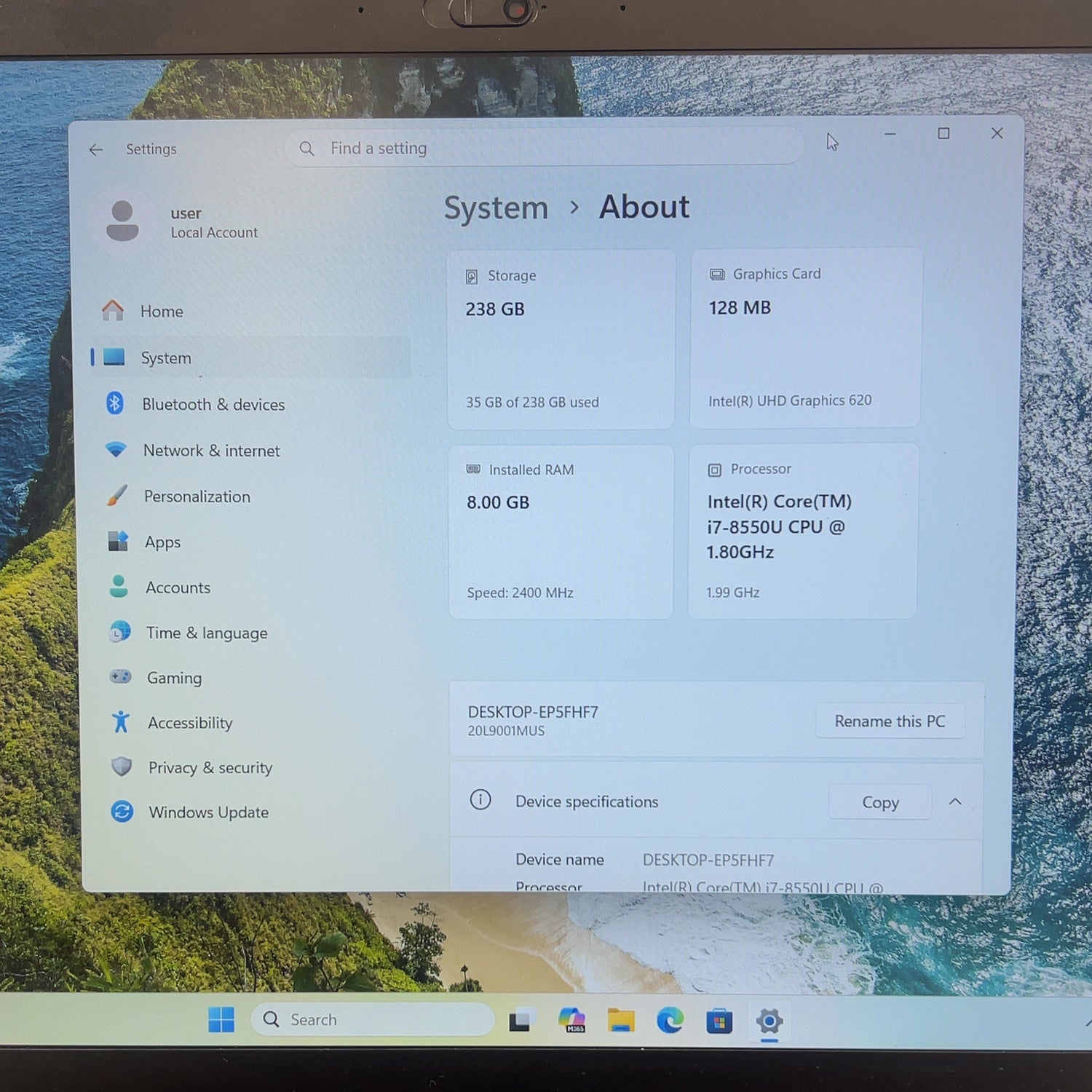
Task: Select Windows Update in sidebar
Action: pyautogui.click(x=250, y=812)
